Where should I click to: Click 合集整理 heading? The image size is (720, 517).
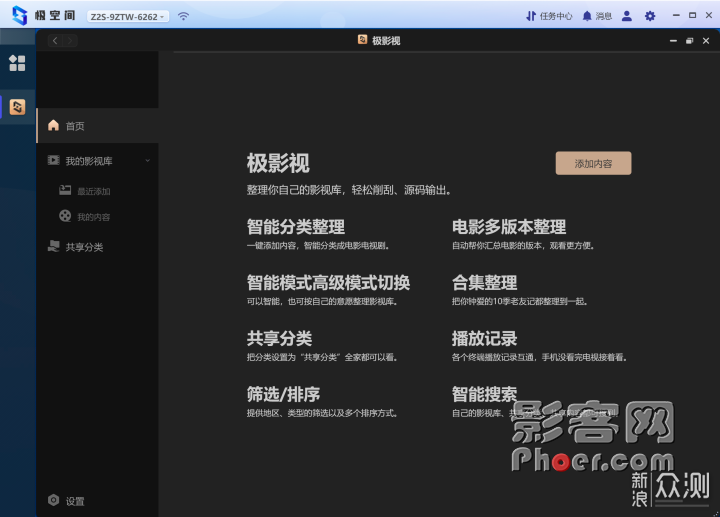point(484,282)
